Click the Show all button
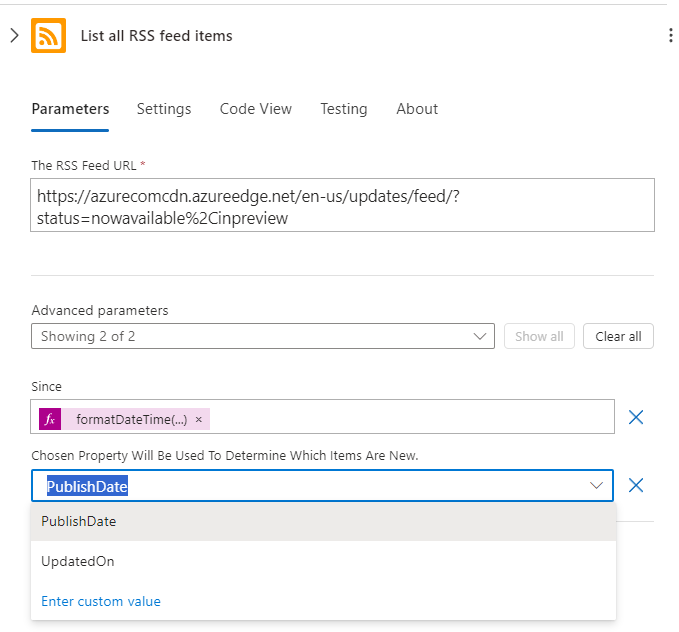The height and width of the screenshot is (632, 679). click(x=539, y=336)
